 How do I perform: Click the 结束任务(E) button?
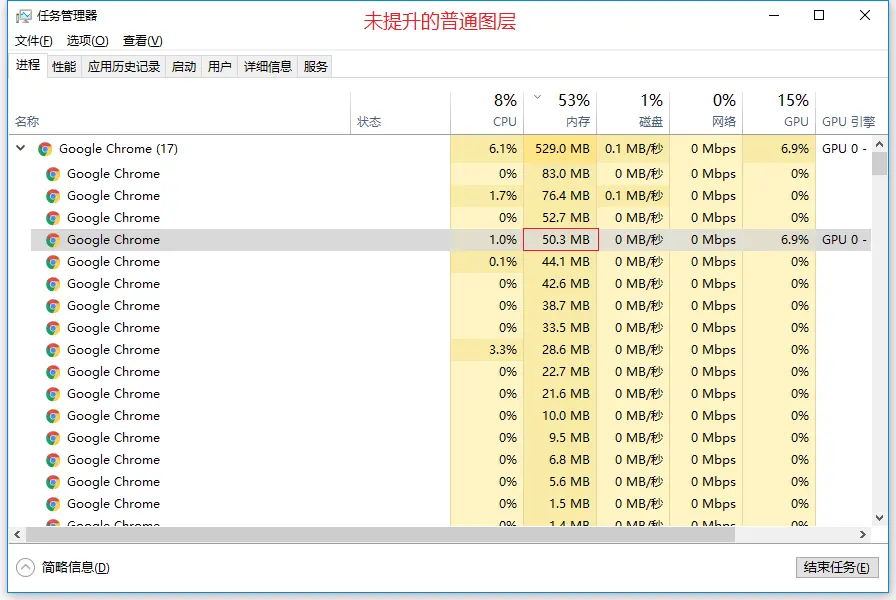point(837,567)
